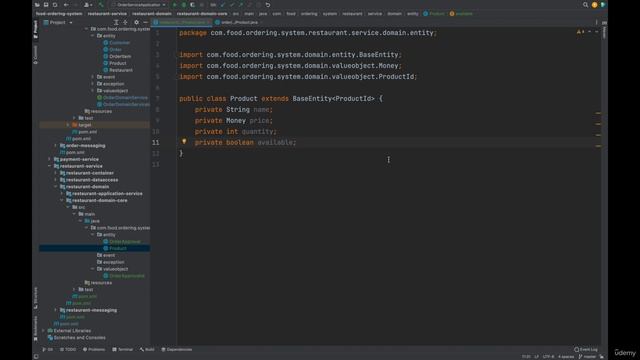Click the scroll-from-source icon in Project panel
640x360 pixels.
pyautogui.click(x=116, y=22)
